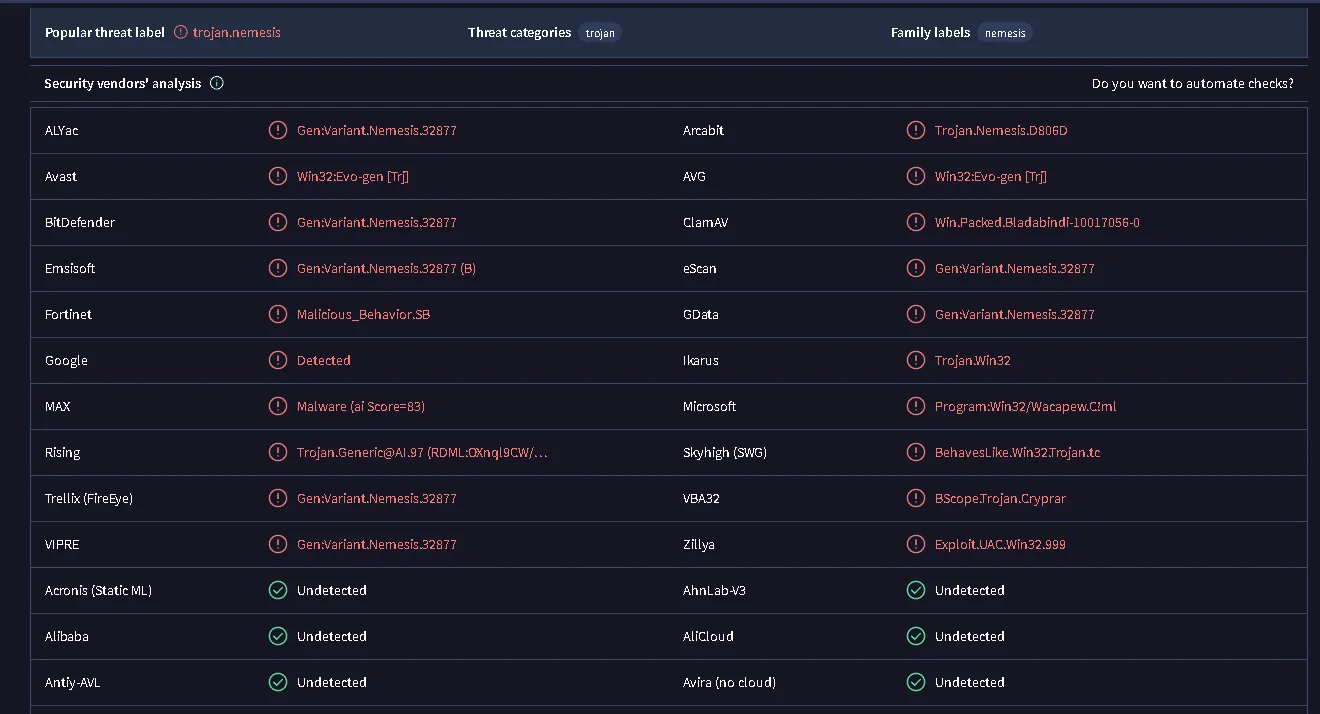Click green check icon in Acronis row

click(x=278, y=590)
